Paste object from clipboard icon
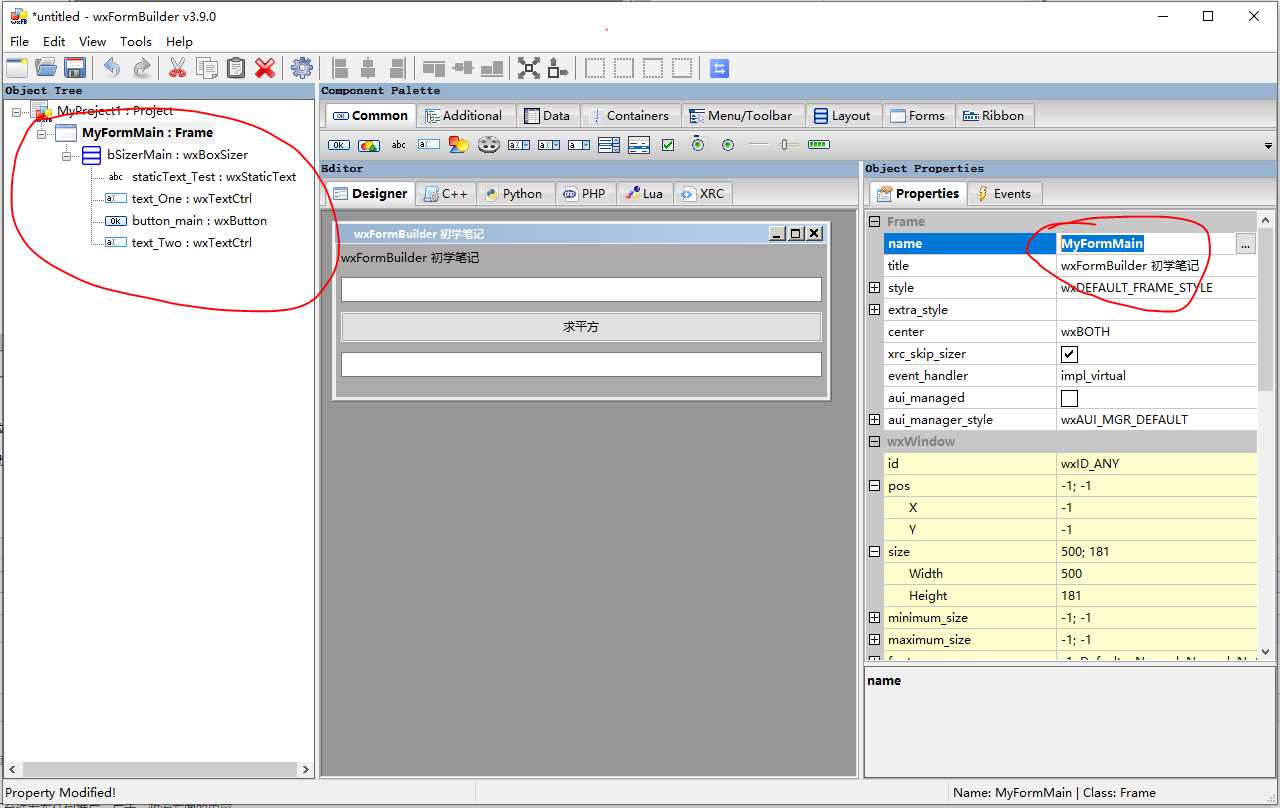 tap(236, 68)
